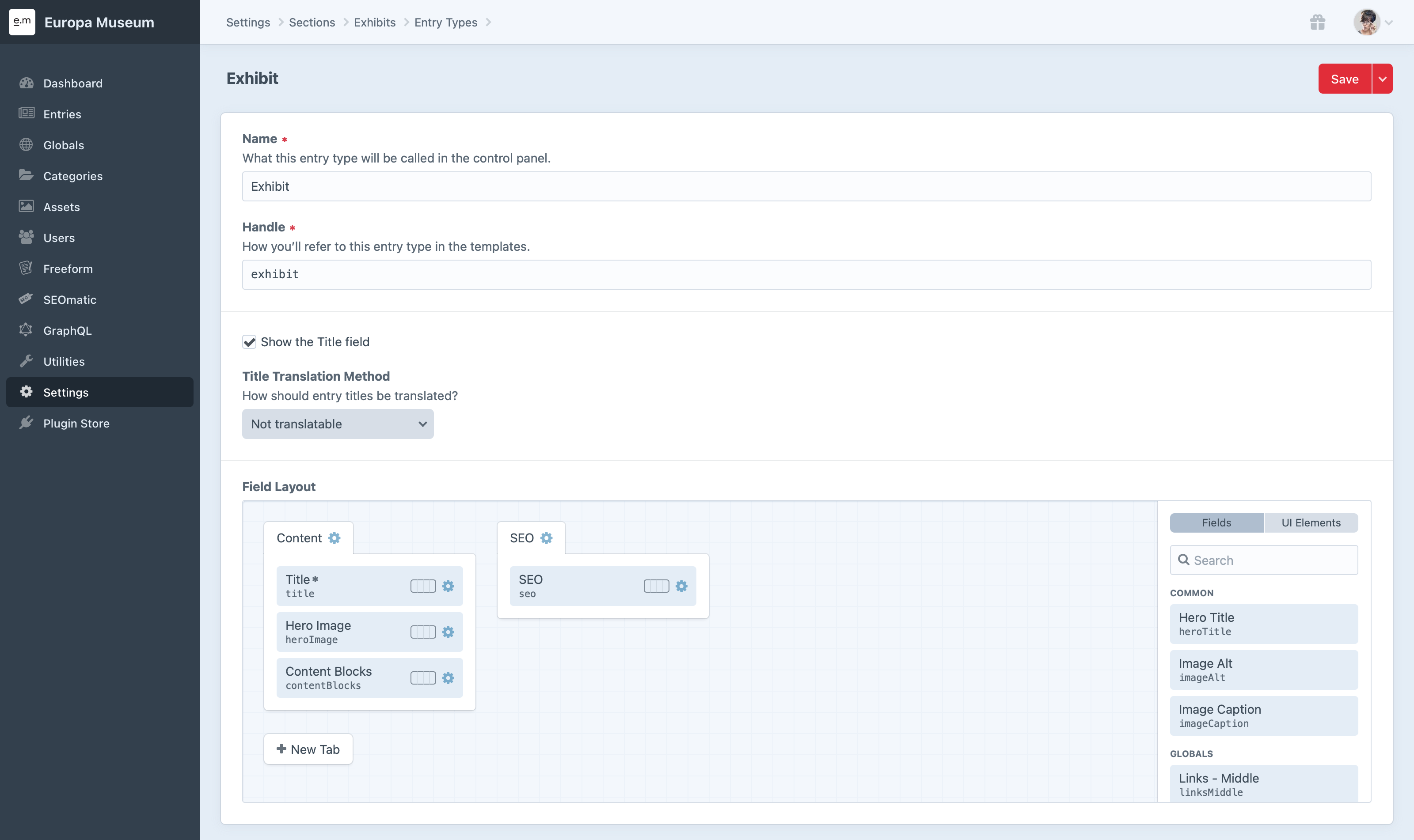Image resolution: width=1414 pixels, height=840 pixels.
Task: Open the Title Translation Method dropdown
Action: click(x=338, y=424)
